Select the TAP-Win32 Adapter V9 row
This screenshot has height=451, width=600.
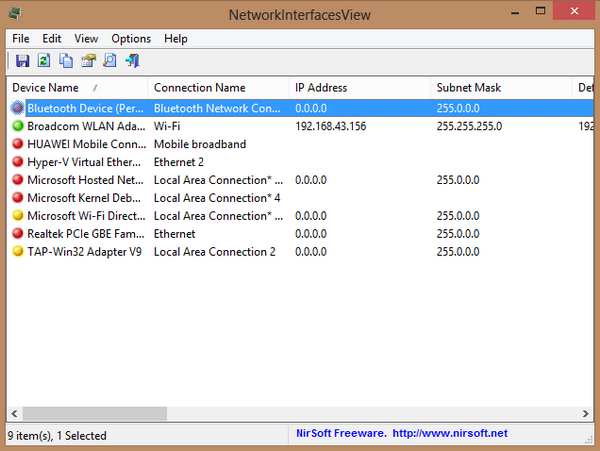click(300, 251)
